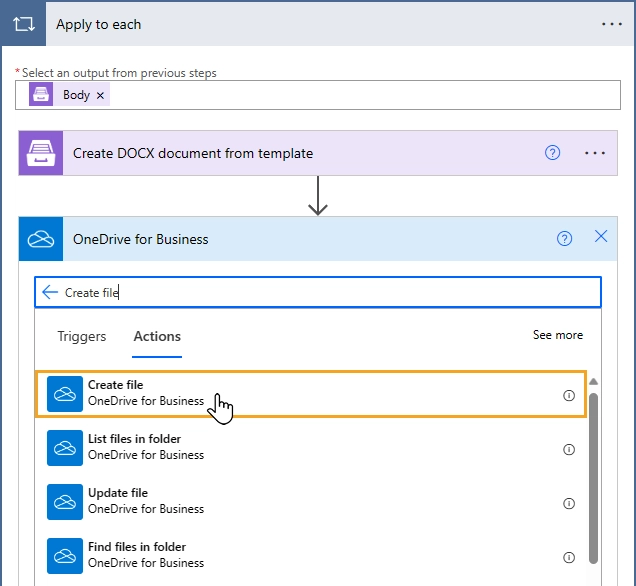Click the actions list scrollbar thumb

coord(593,479)
